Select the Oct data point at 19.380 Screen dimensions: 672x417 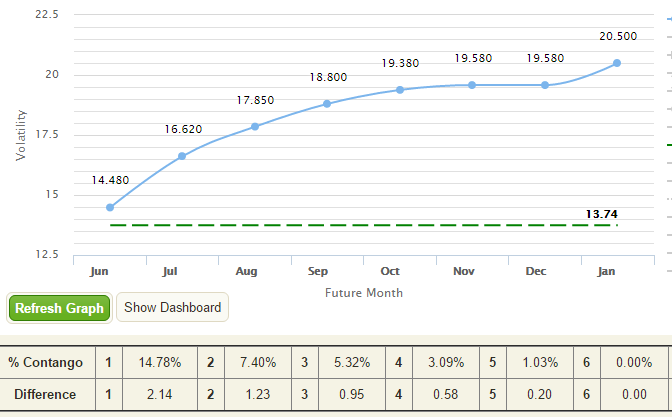tap(400, 90)
